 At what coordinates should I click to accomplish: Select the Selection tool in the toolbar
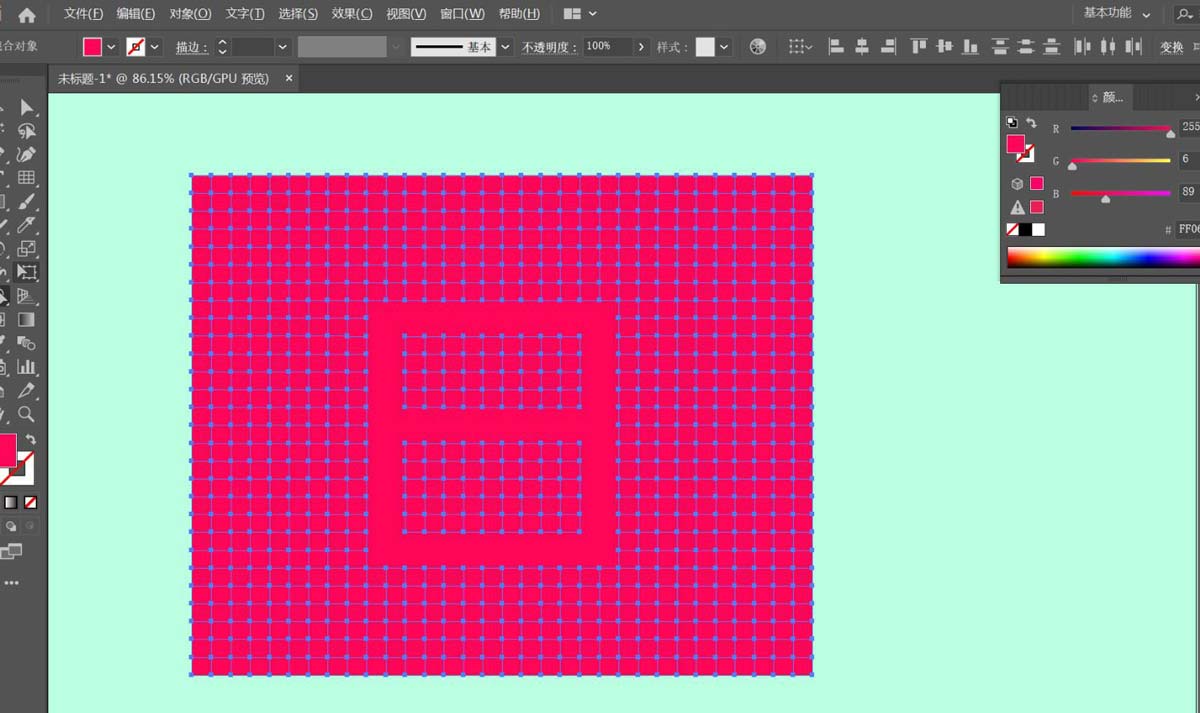25,107
